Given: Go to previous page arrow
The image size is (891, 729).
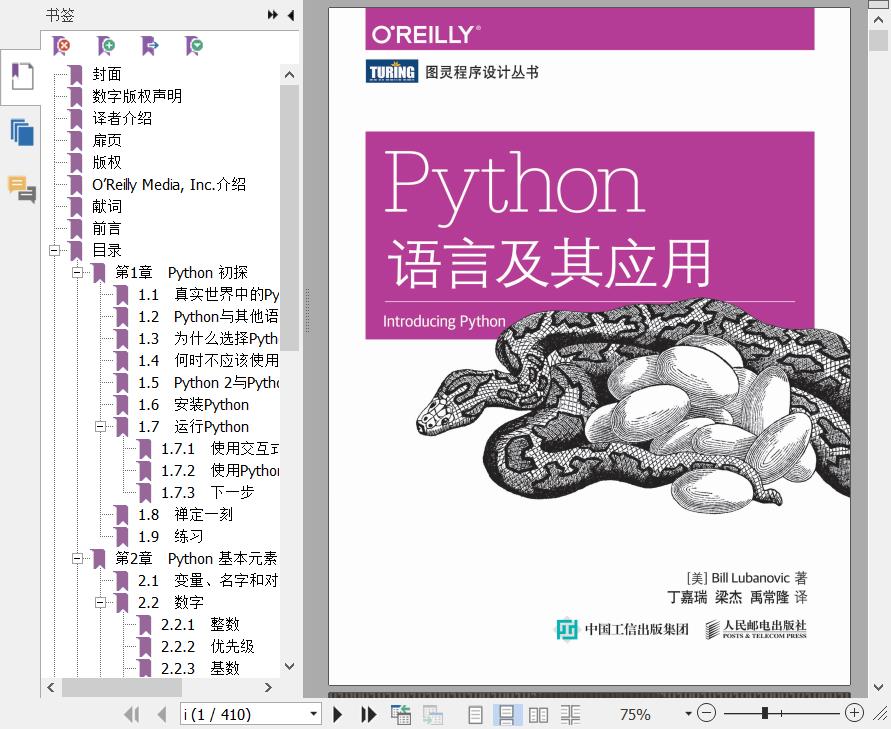Looking at the screenshot, I should pyautogui.click(x=162, y=714).
